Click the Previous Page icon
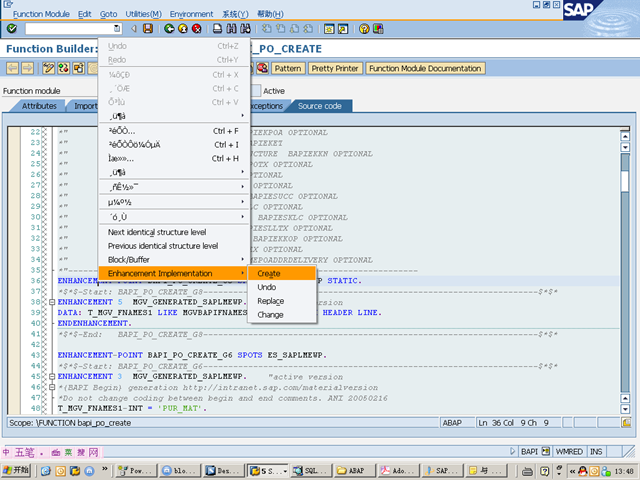 [x=280, y=29]
